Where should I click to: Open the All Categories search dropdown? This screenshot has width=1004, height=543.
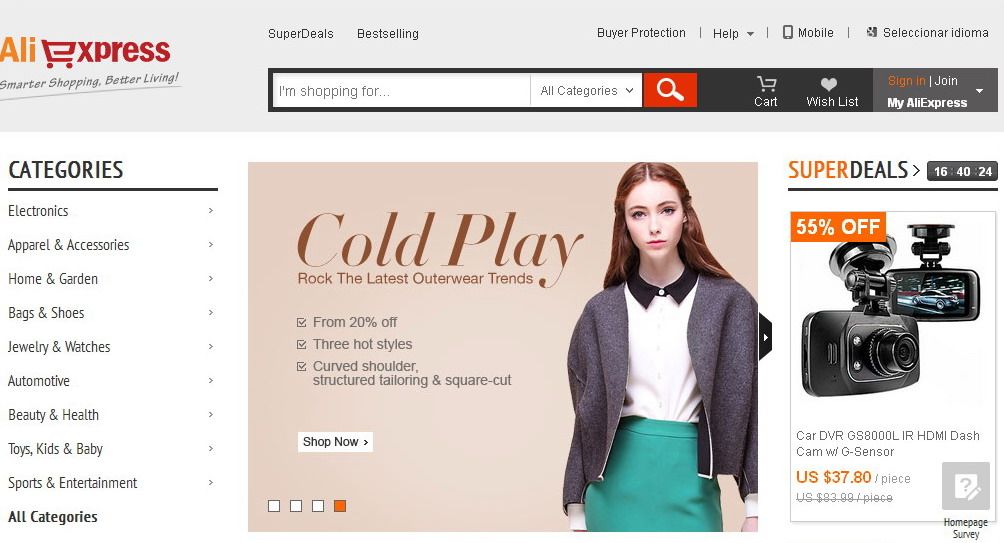click(x=587, y=91)
